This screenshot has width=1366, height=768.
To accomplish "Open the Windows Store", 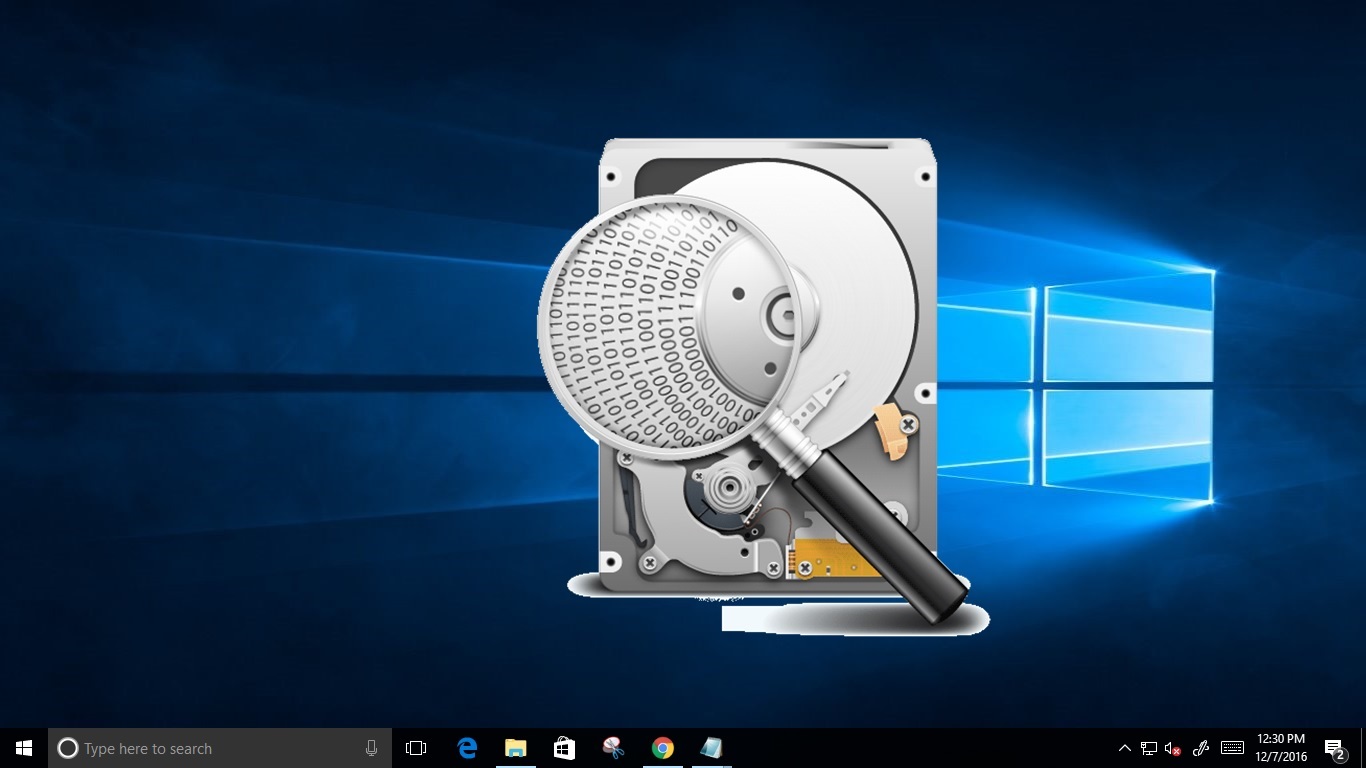I will pyautogui.click(x=565, y=748).
